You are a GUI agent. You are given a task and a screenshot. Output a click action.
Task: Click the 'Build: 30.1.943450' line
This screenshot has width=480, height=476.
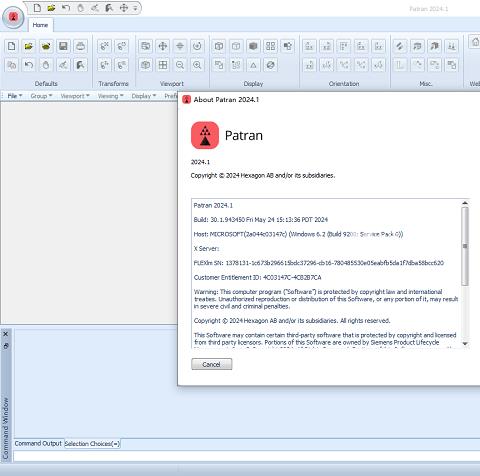pos(261,220)
